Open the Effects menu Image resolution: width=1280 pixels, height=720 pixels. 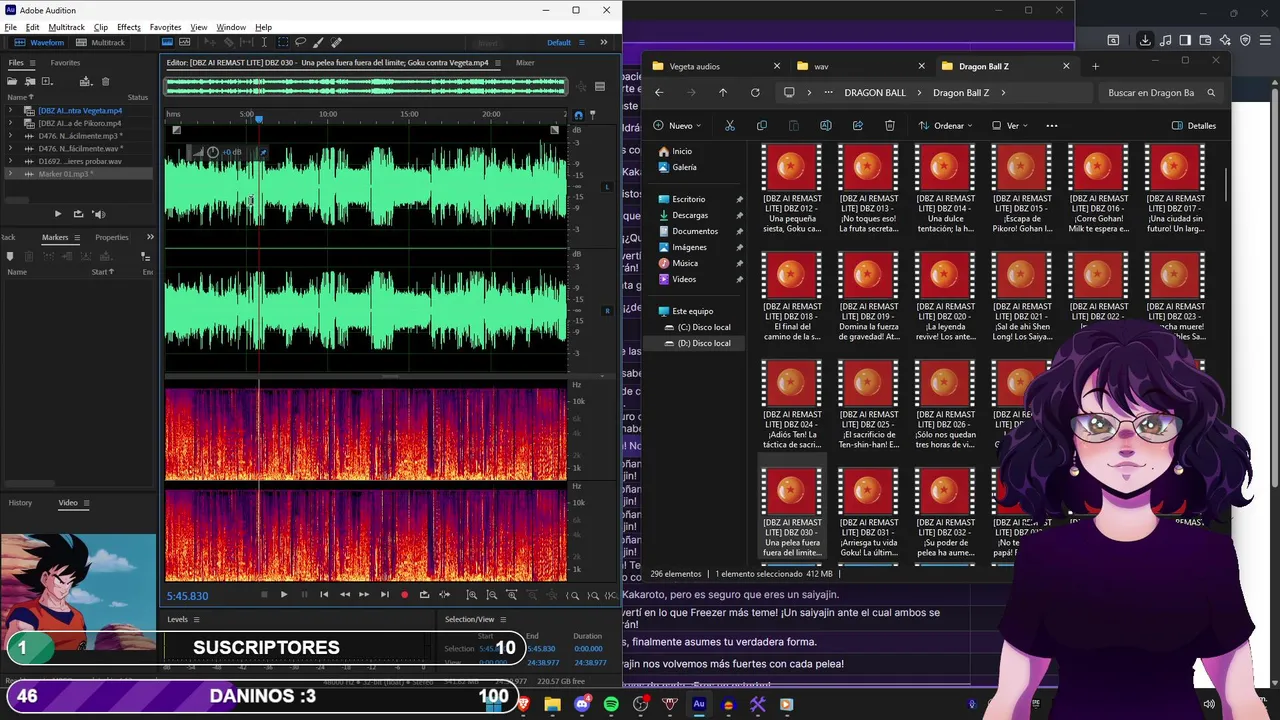click(x=129, y=27)
